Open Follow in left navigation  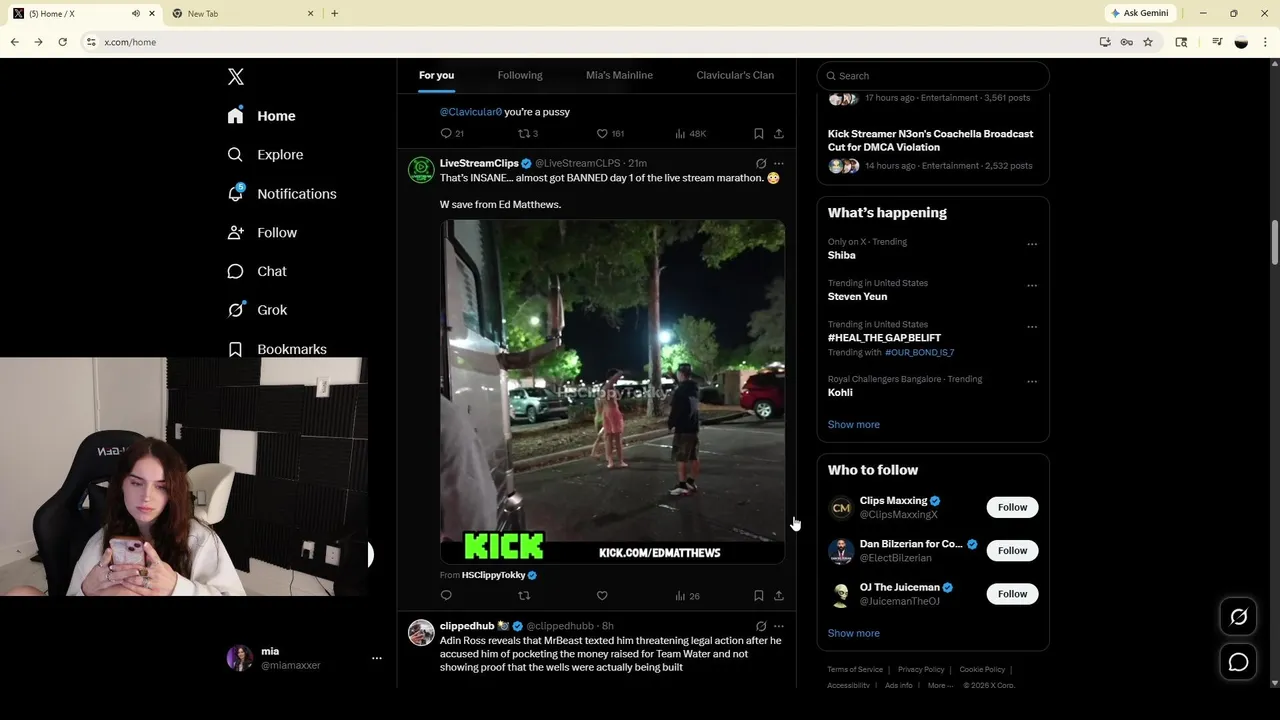point(262,233)
